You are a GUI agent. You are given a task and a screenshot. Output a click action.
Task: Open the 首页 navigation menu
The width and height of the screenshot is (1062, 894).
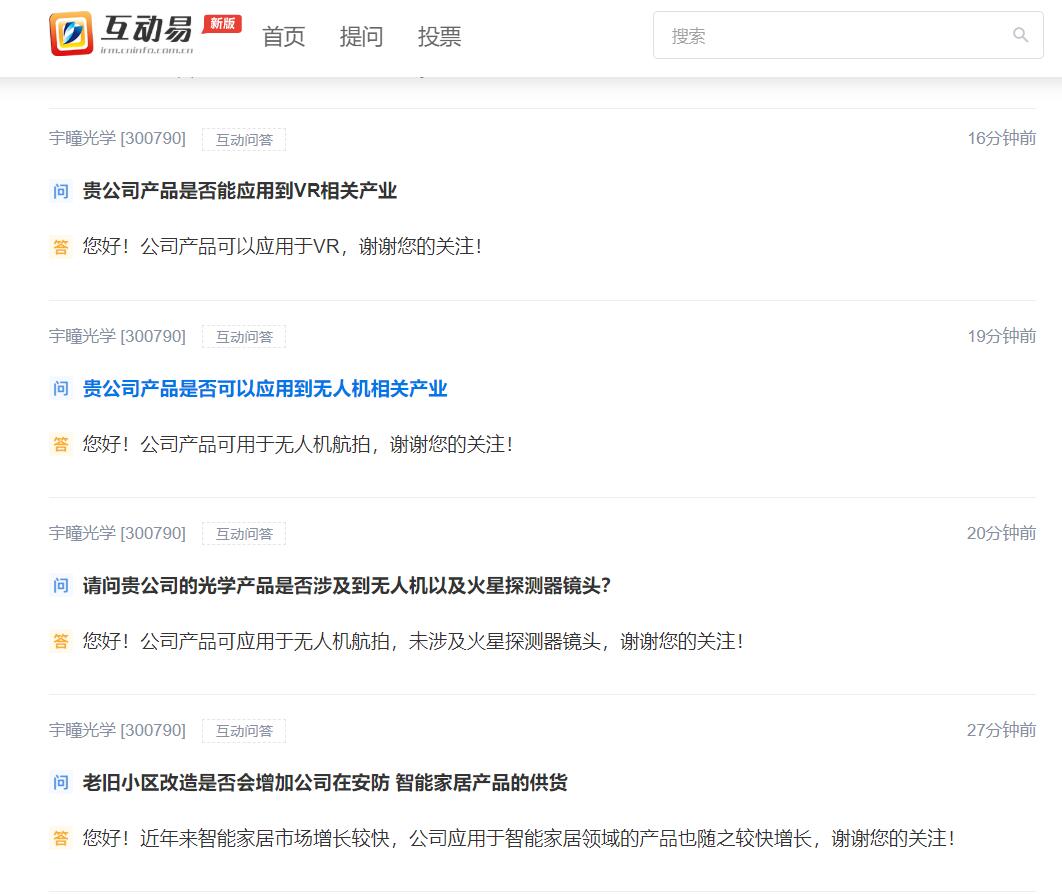[283, 37]
